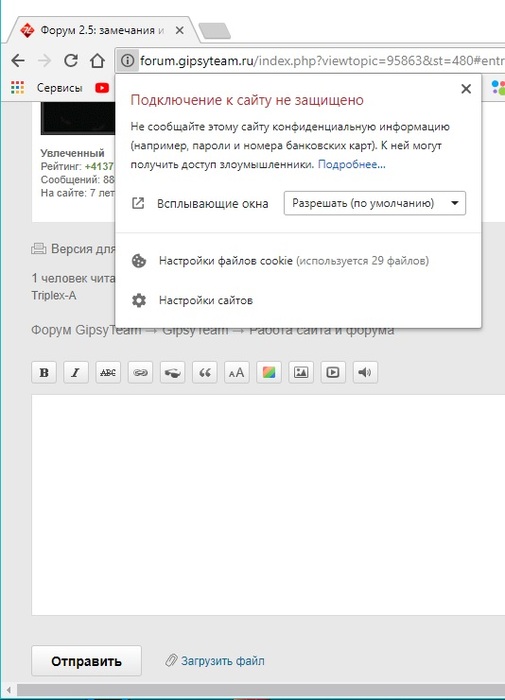Go to the home page icon
Image resolution: width=505 pixels, height=700 pixels.
pos(97,60)
